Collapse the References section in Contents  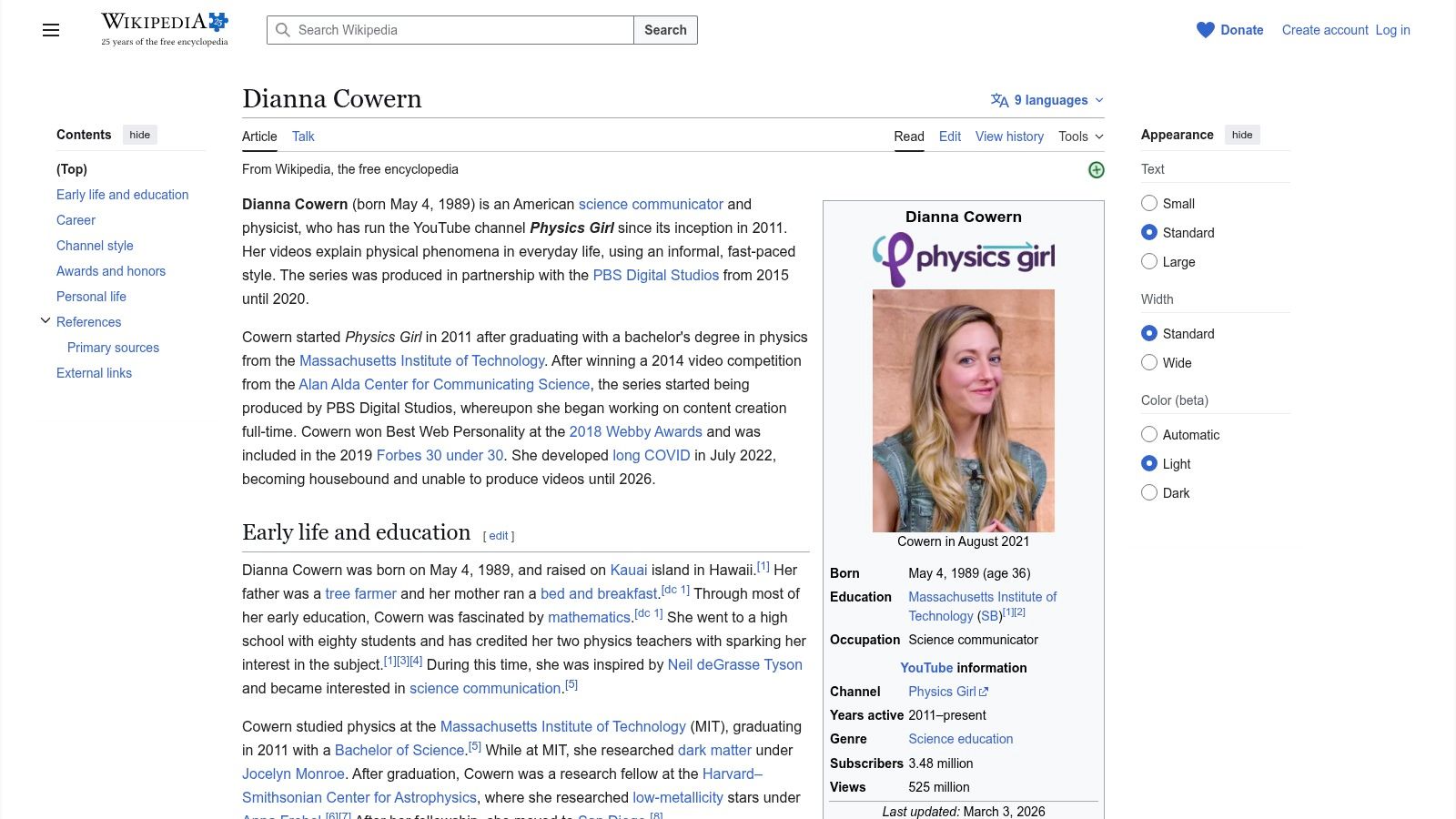tap(45, 321)
